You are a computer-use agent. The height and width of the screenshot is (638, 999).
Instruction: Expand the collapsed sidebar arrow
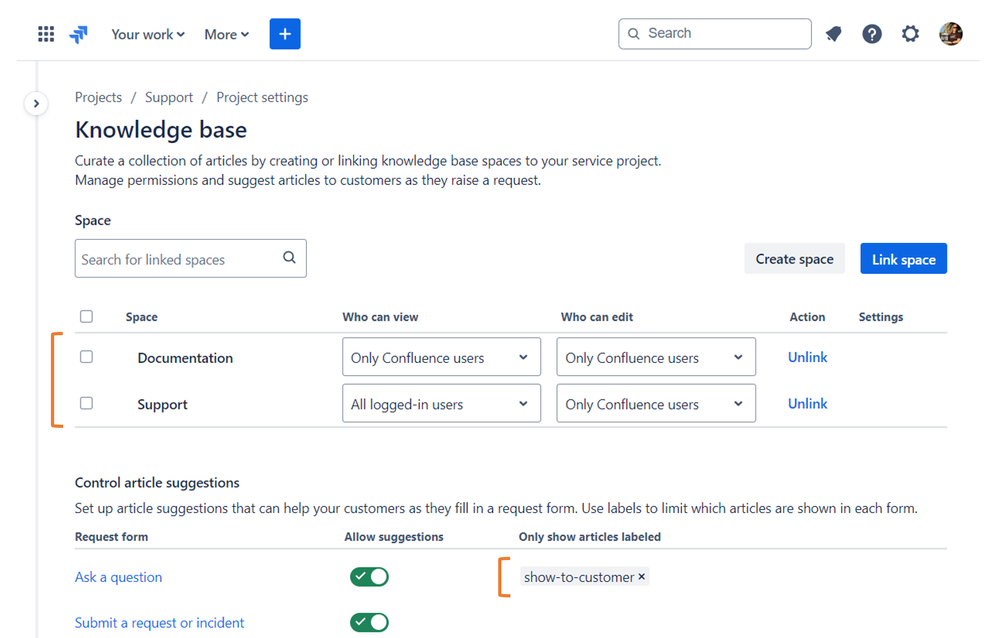36,103
